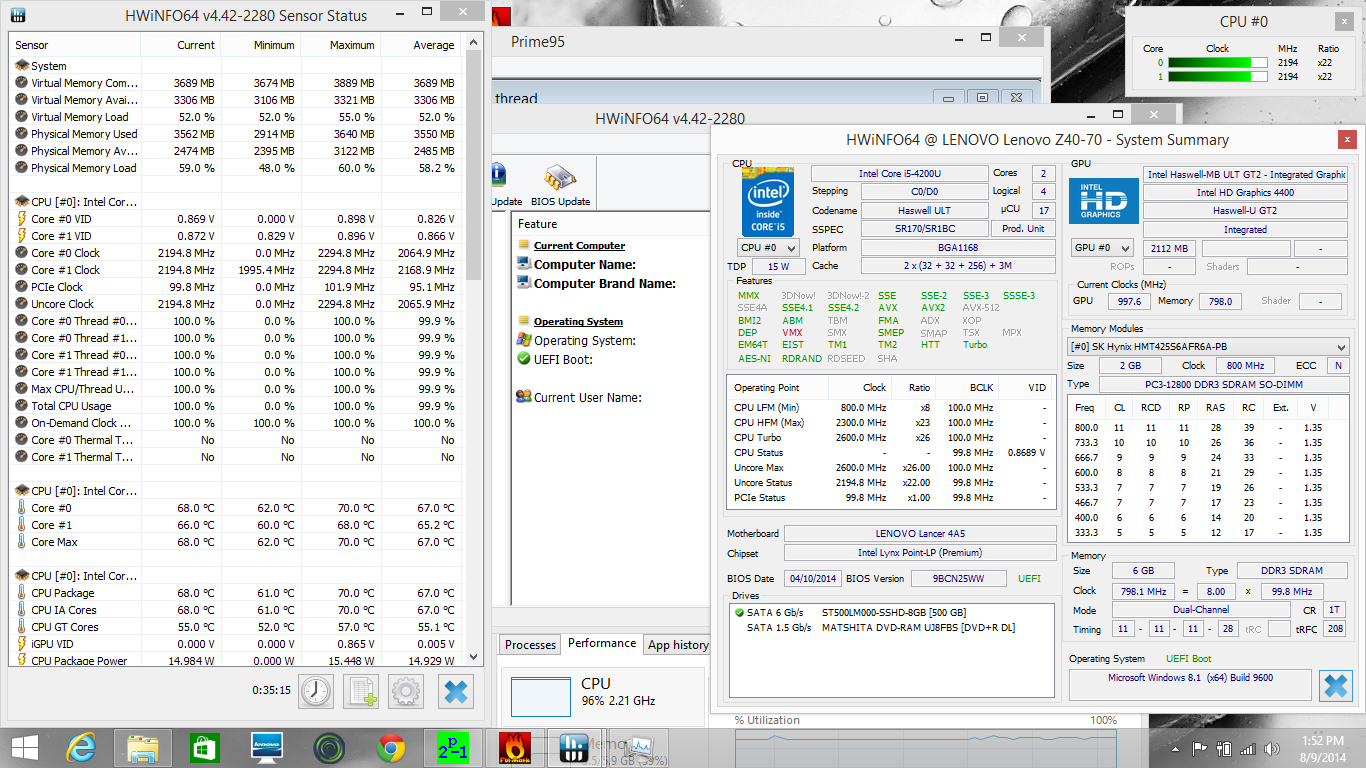1366x768 pixels.
Task: Click the battery power tray icon
Action: [1223, 748]
